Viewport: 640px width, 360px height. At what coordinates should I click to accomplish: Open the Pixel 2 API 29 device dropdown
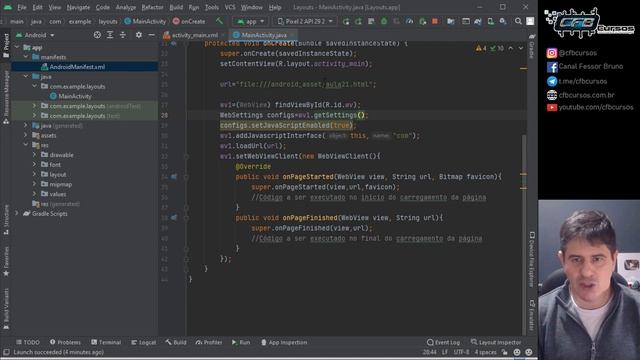click(305, 21)
